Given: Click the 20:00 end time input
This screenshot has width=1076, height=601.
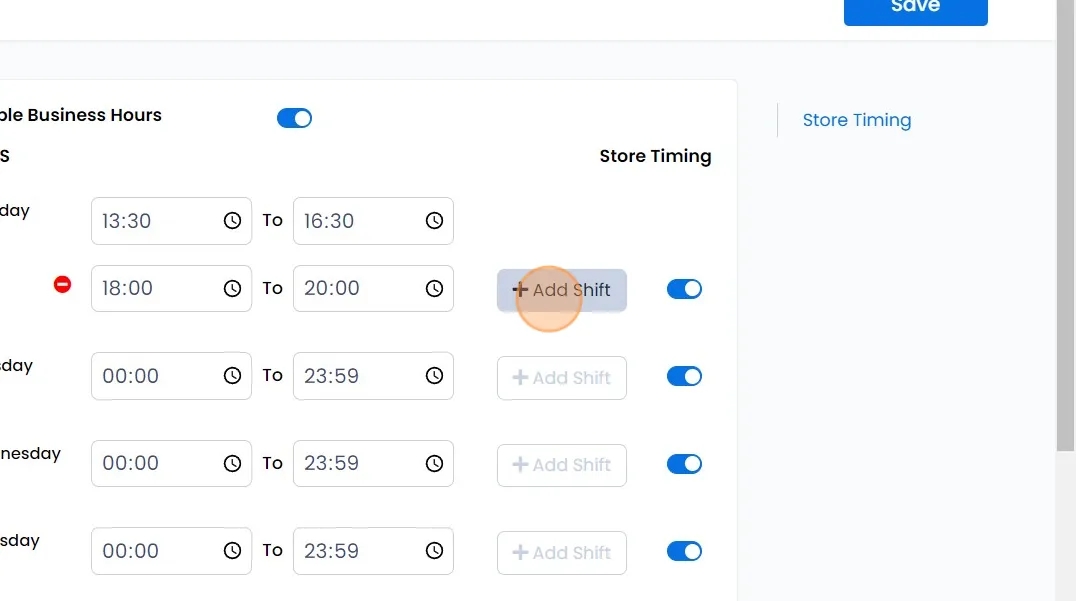Looking at the screenshot, I should [x=357, y=289].
